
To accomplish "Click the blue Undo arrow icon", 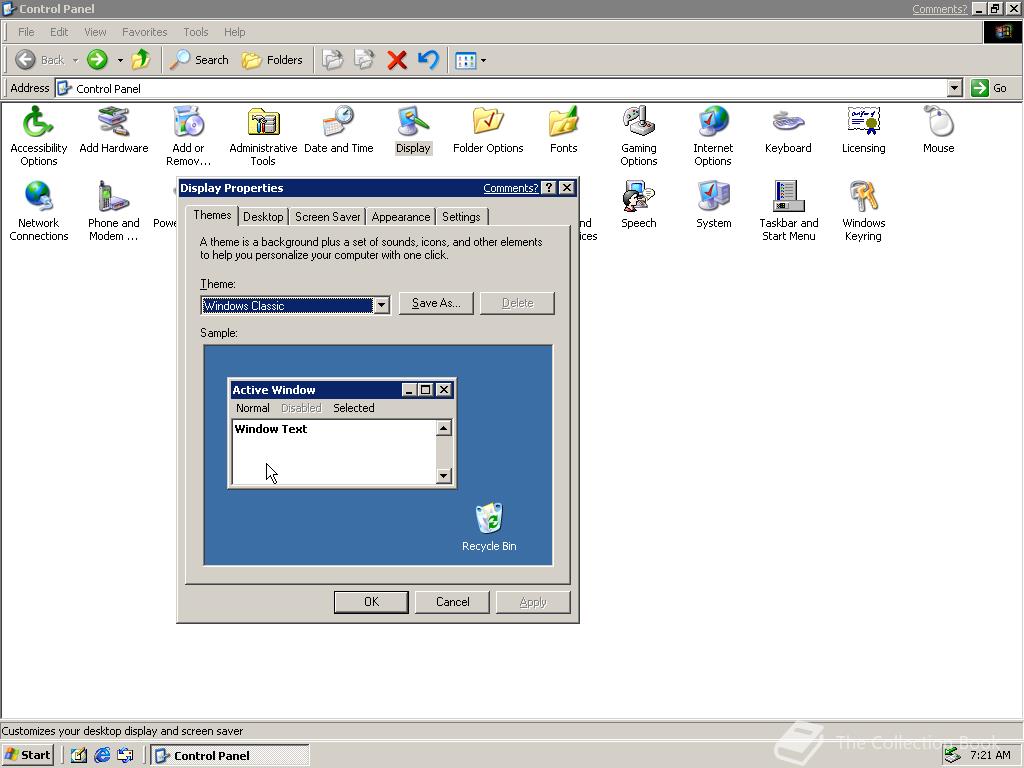I will 428,60.
